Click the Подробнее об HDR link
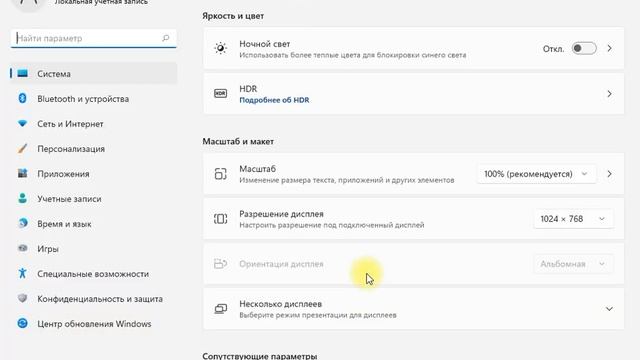640x360 pixels. click(274, 100)
